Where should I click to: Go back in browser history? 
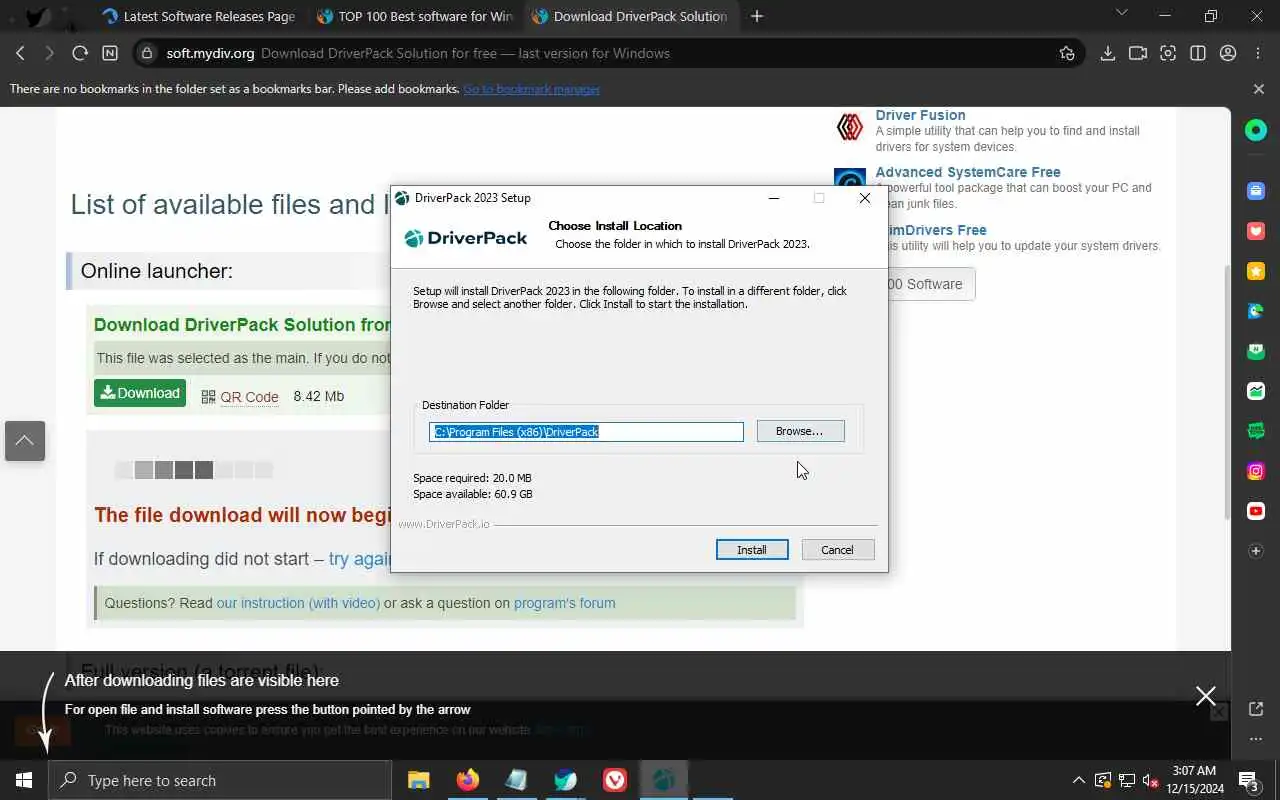pyautogui.click(x=20, y=53)
